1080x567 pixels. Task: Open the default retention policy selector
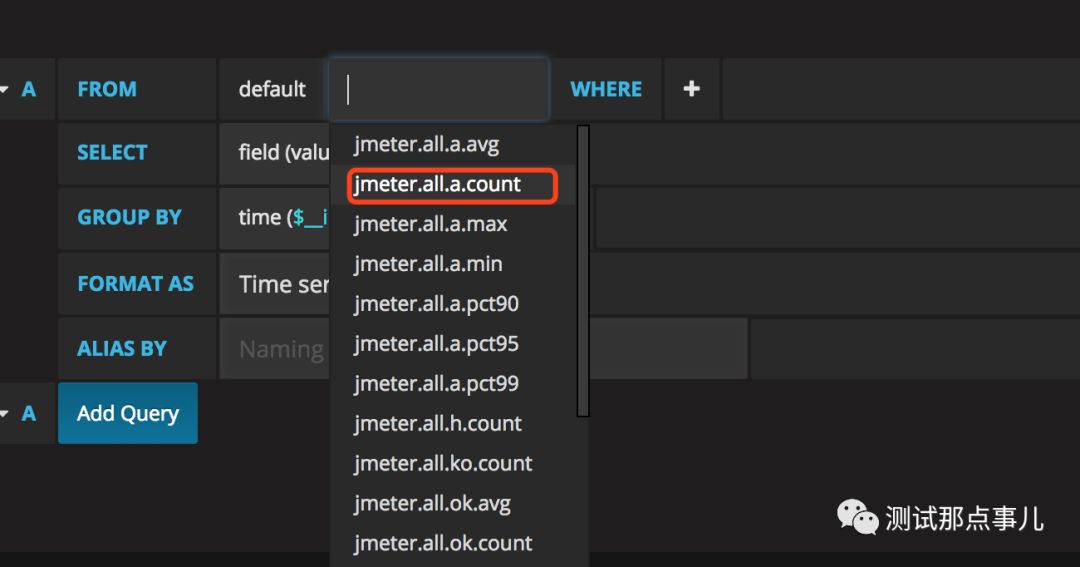[x=272, y=89]
